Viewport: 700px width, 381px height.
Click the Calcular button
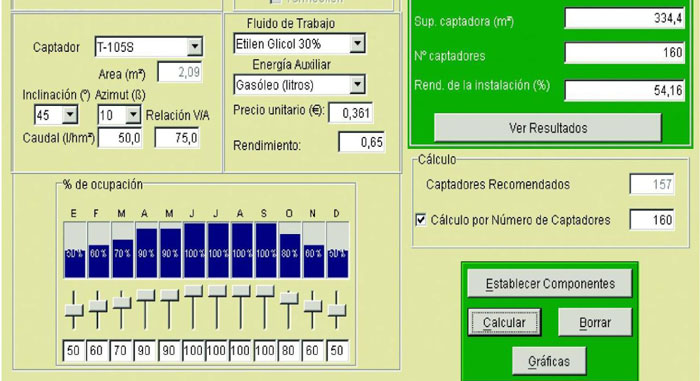coord(504,322)
